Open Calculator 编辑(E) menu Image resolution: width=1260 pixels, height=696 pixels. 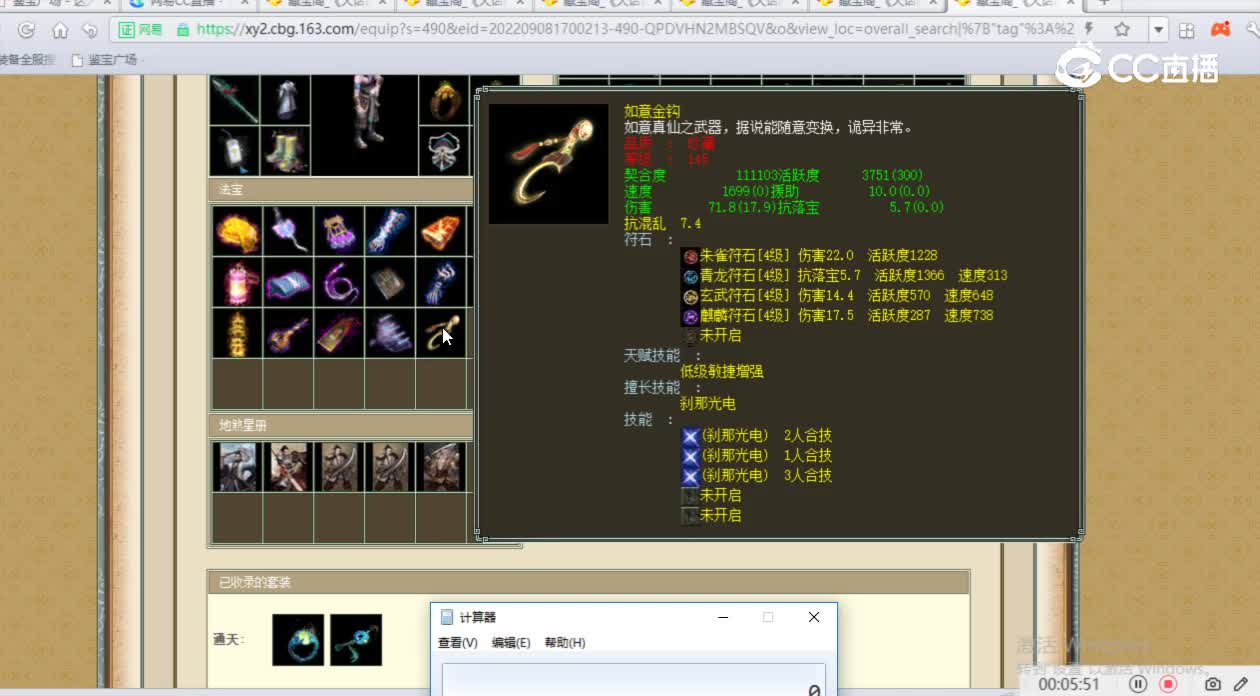point(511,643)
